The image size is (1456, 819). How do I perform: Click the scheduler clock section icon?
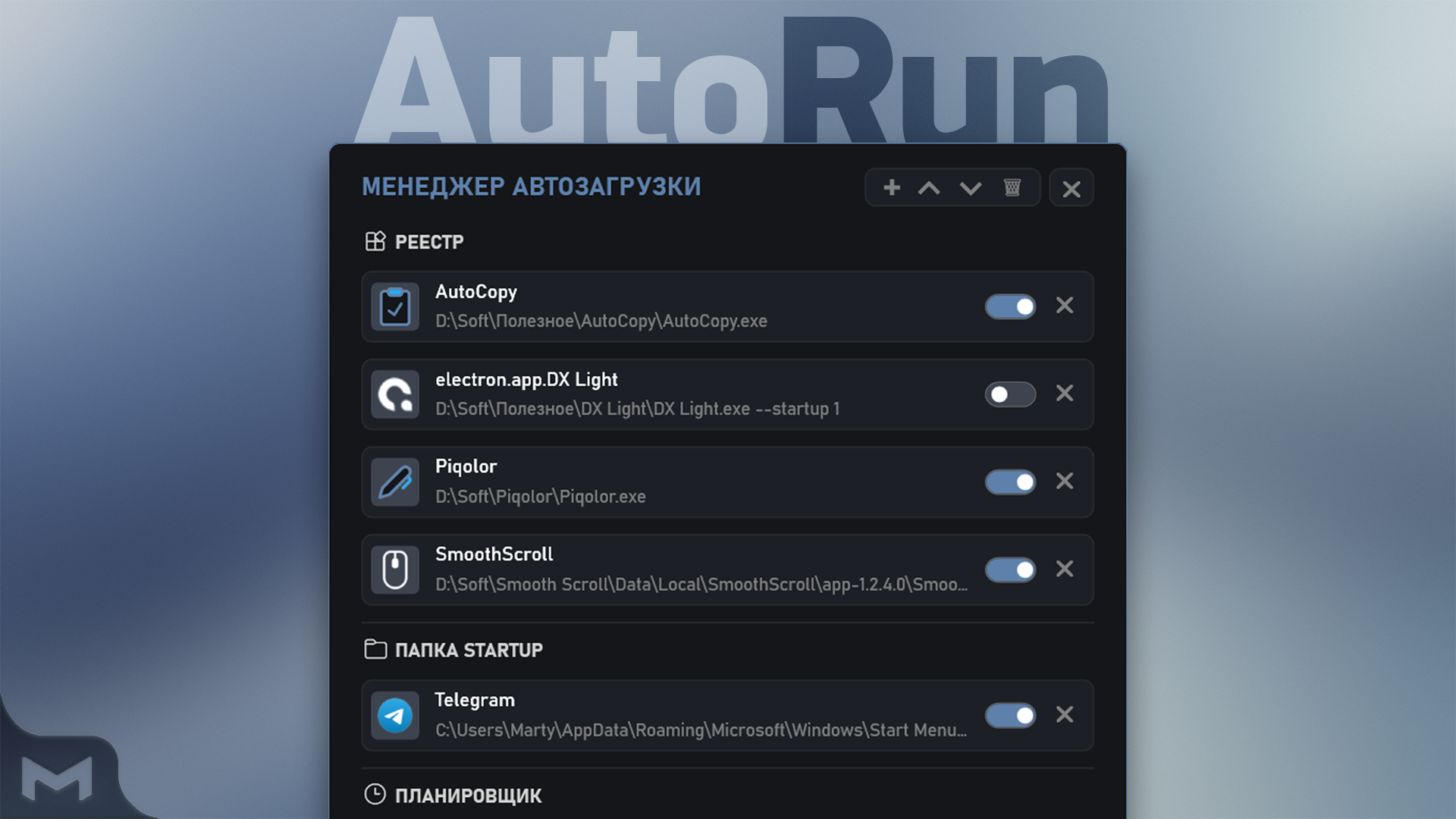coord(375,794)
